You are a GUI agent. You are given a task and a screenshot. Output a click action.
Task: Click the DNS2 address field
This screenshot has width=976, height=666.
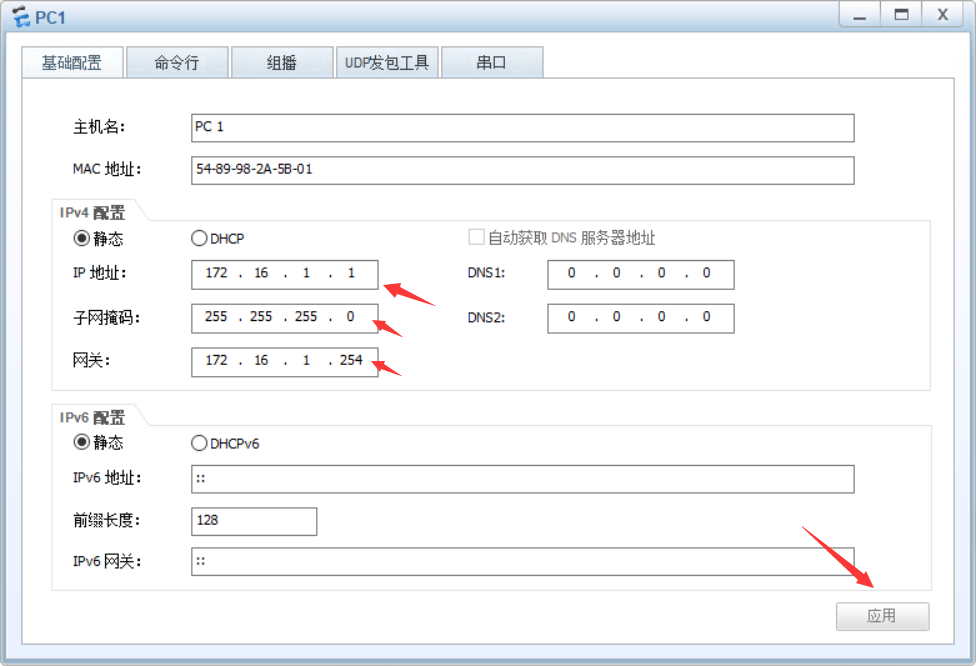(640, 318)
